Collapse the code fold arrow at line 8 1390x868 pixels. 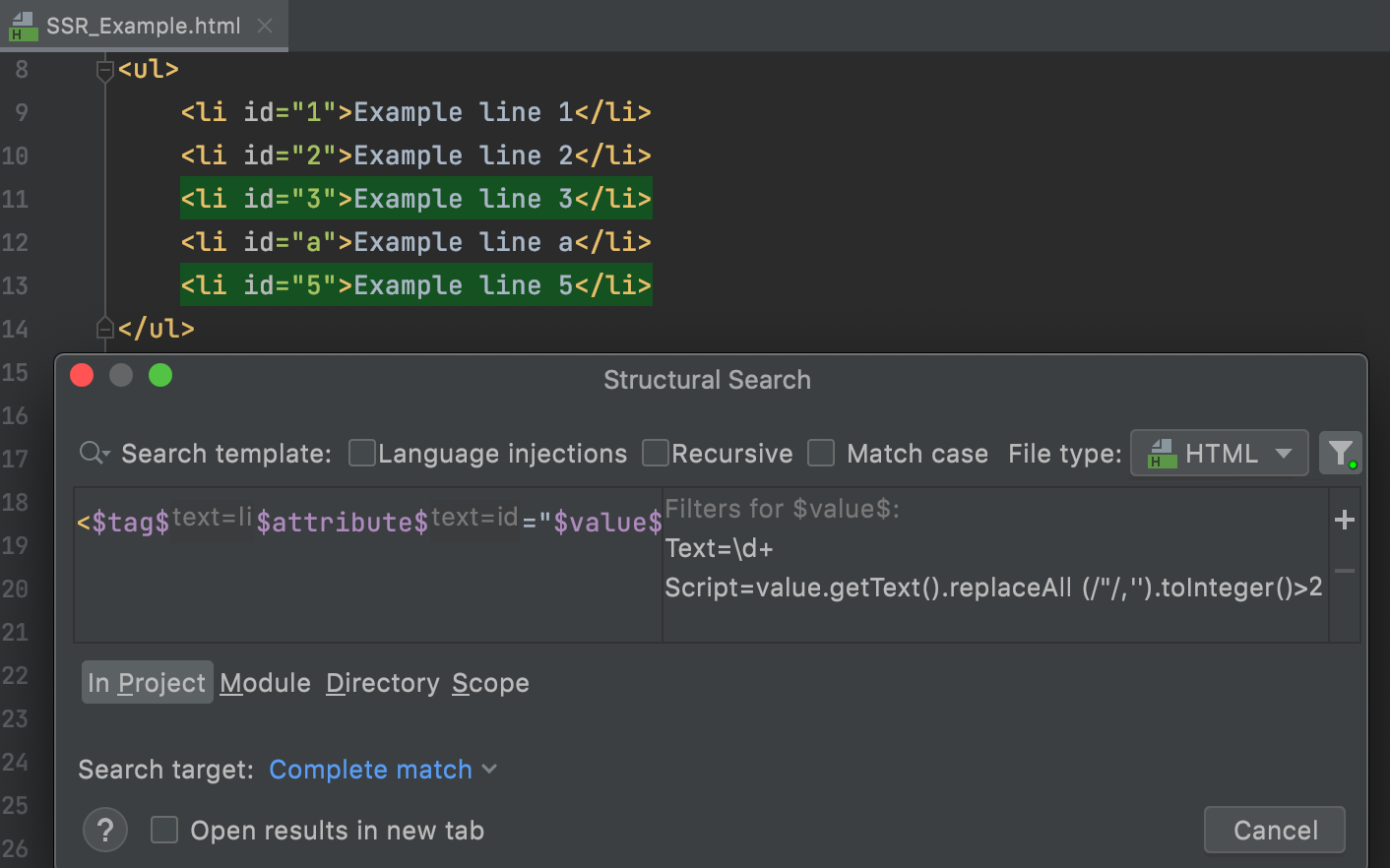pos(104,69)
